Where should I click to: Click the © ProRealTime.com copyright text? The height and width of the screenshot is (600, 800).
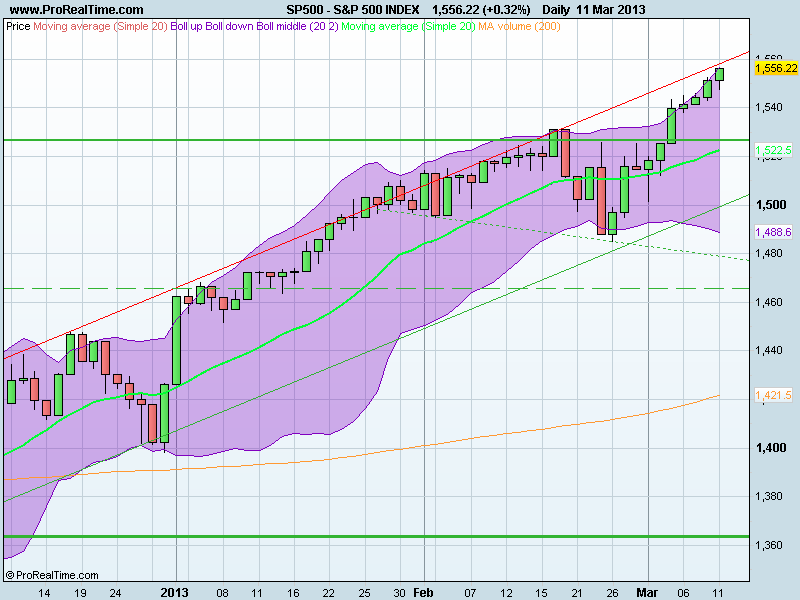click(x=53, y=575)
